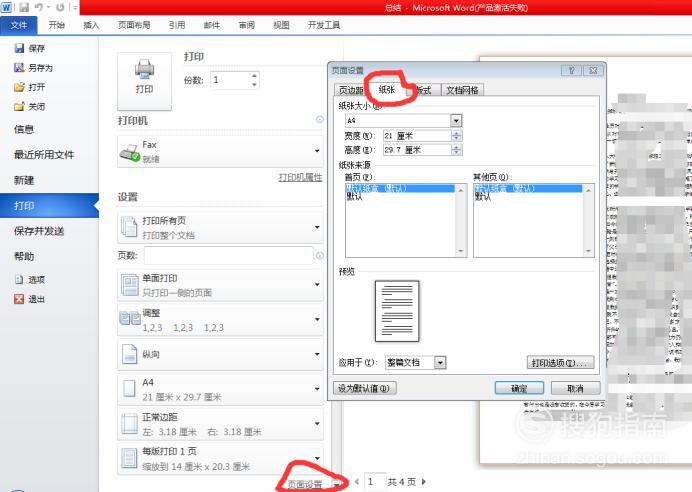Click the 首页 list scrollbar
692x492 pixels.
461,220
